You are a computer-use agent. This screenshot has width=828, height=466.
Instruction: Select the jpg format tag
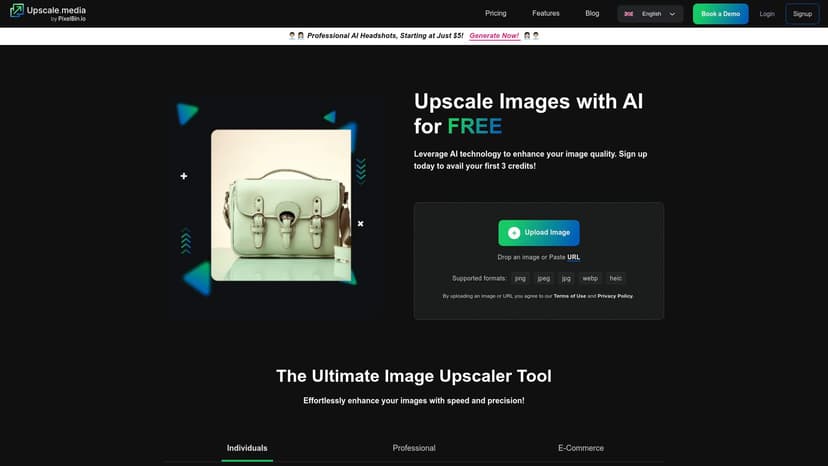pyautogui.click(x=566, y=278)
